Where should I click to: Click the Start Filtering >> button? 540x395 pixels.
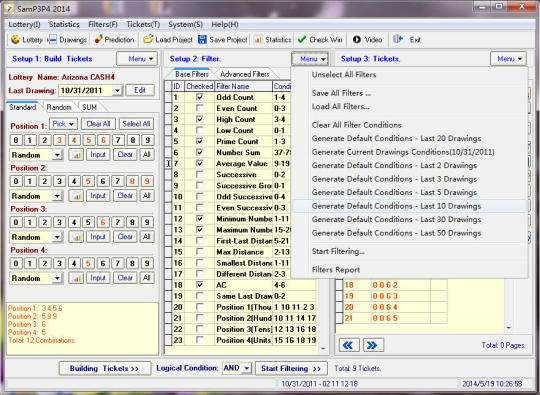pos(291,368)
